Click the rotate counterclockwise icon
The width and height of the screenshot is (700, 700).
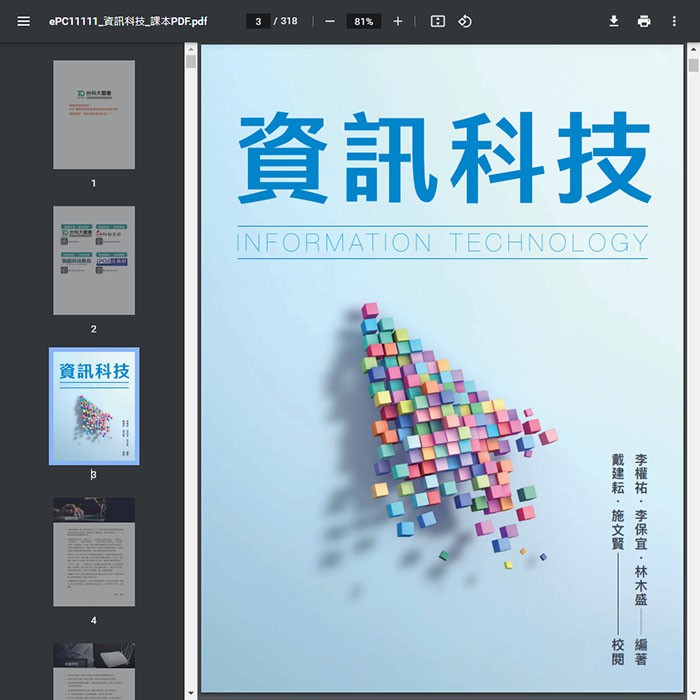(465, 21)
